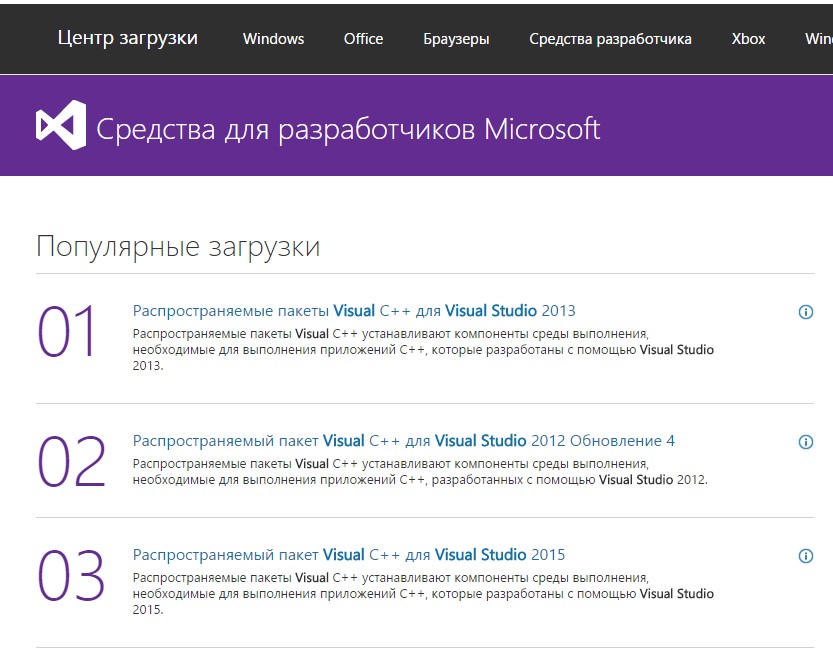Open the Windows menu item
Image resolution: width=833 pixels, height=650 pixels.
pos(274,39)
